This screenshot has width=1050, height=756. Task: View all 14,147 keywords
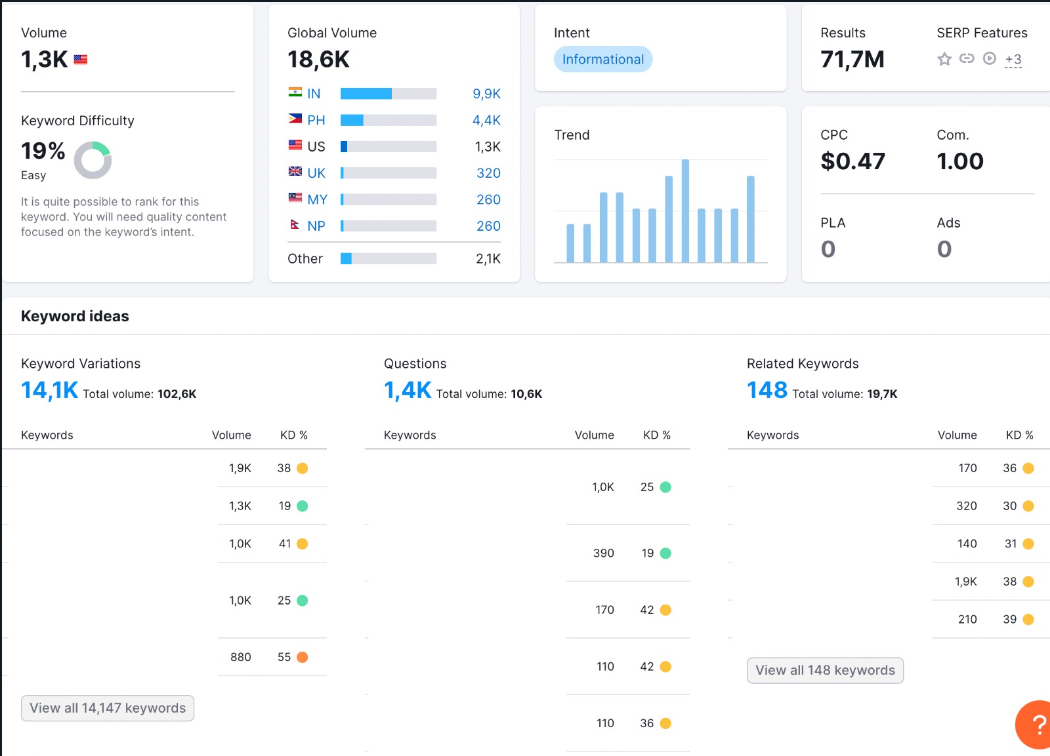[108, 708]
